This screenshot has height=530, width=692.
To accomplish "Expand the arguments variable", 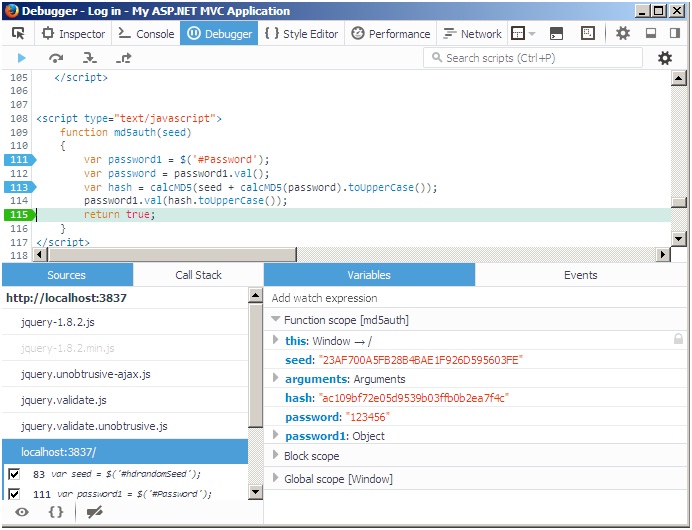I will point(276,378).
